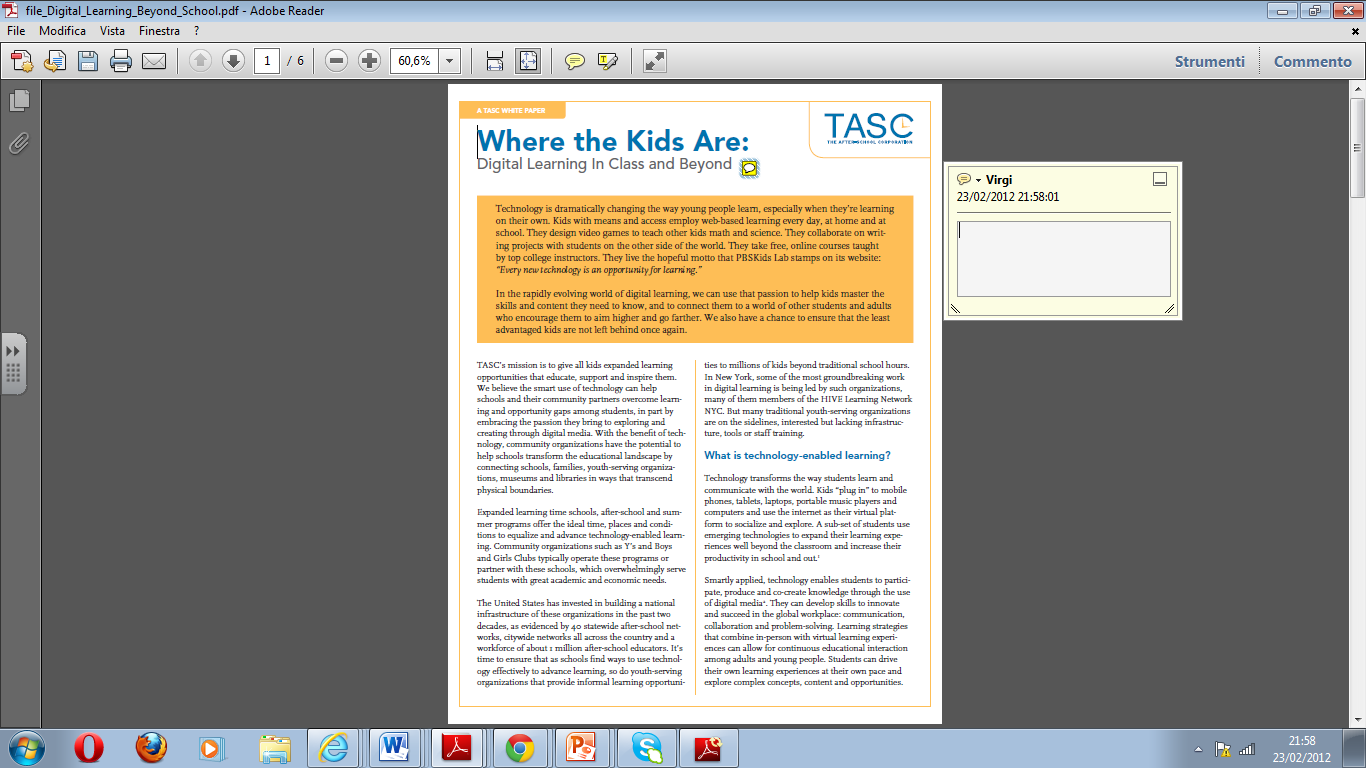Image resolution: width=1366 pixels, height=768 pixels.
Task: Select the sticky note tool
Action: pos(574,61)
